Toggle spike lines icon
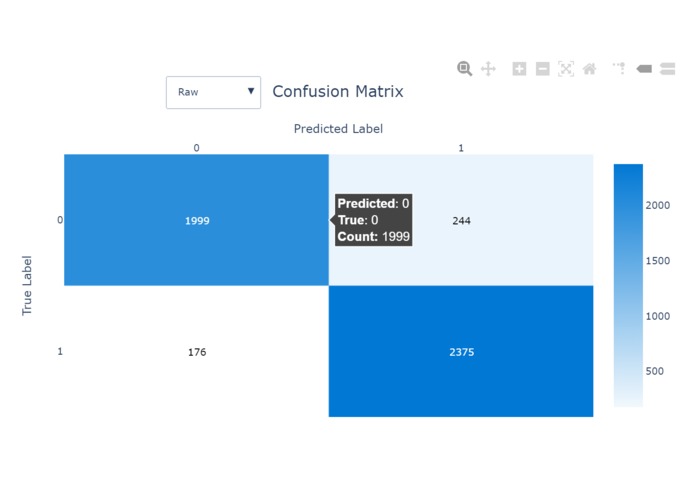 click(619, 68)
